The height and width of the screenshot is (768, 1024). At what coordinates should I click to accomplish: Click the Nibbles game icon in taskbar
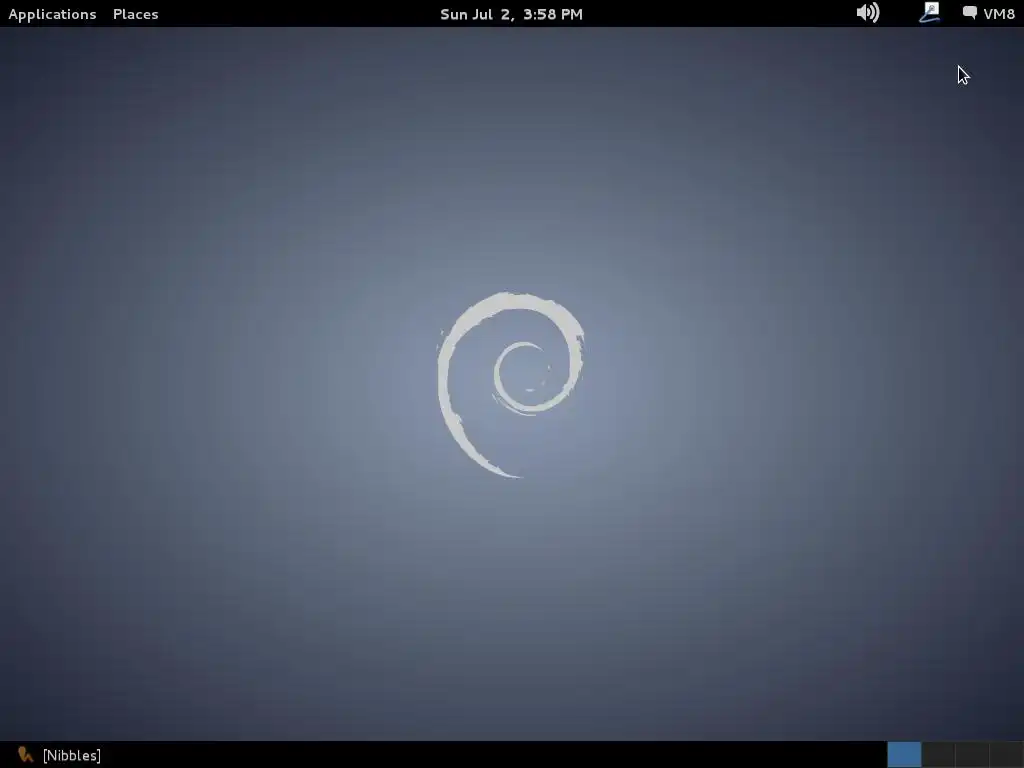coord(25,755)
